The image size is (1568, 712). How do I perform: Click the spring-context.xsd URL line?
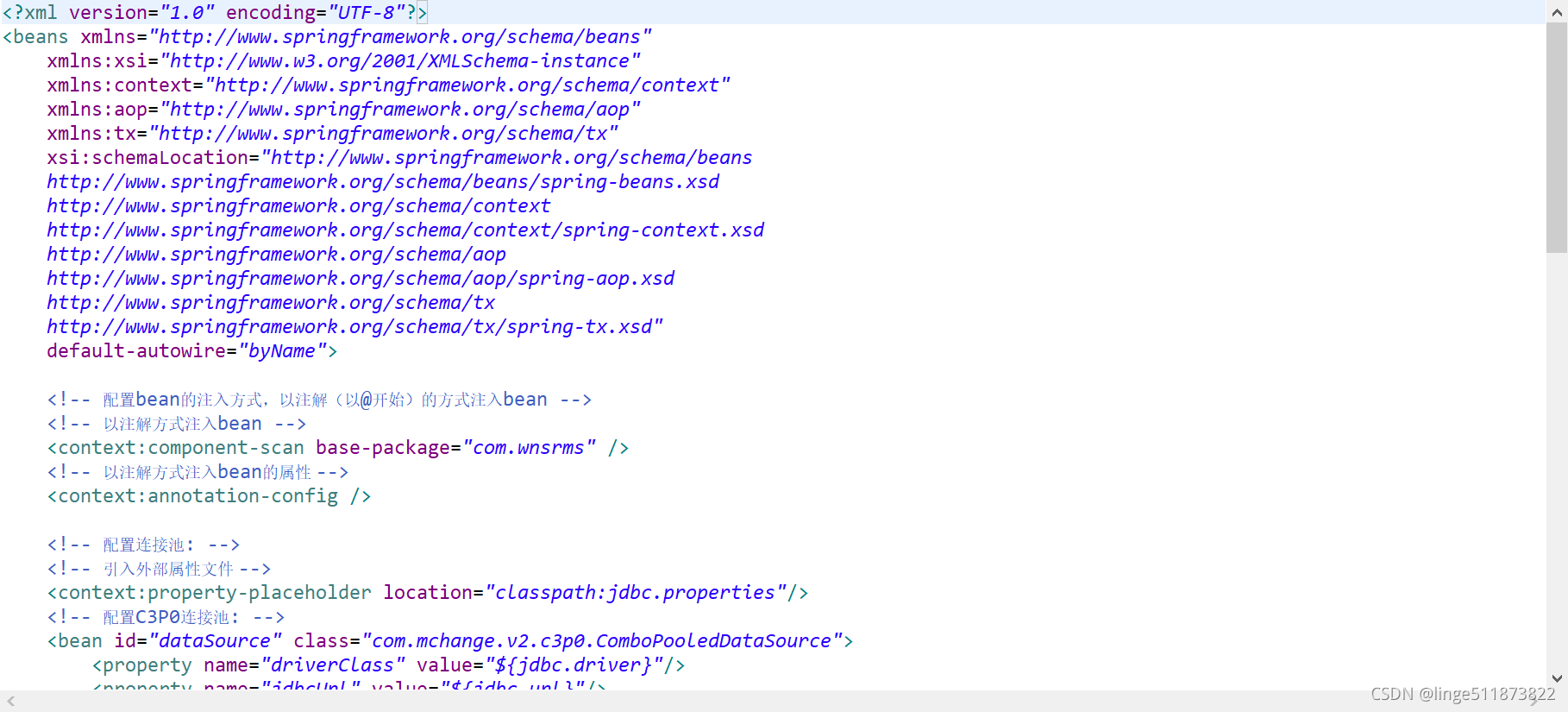(x=405, y=230)
